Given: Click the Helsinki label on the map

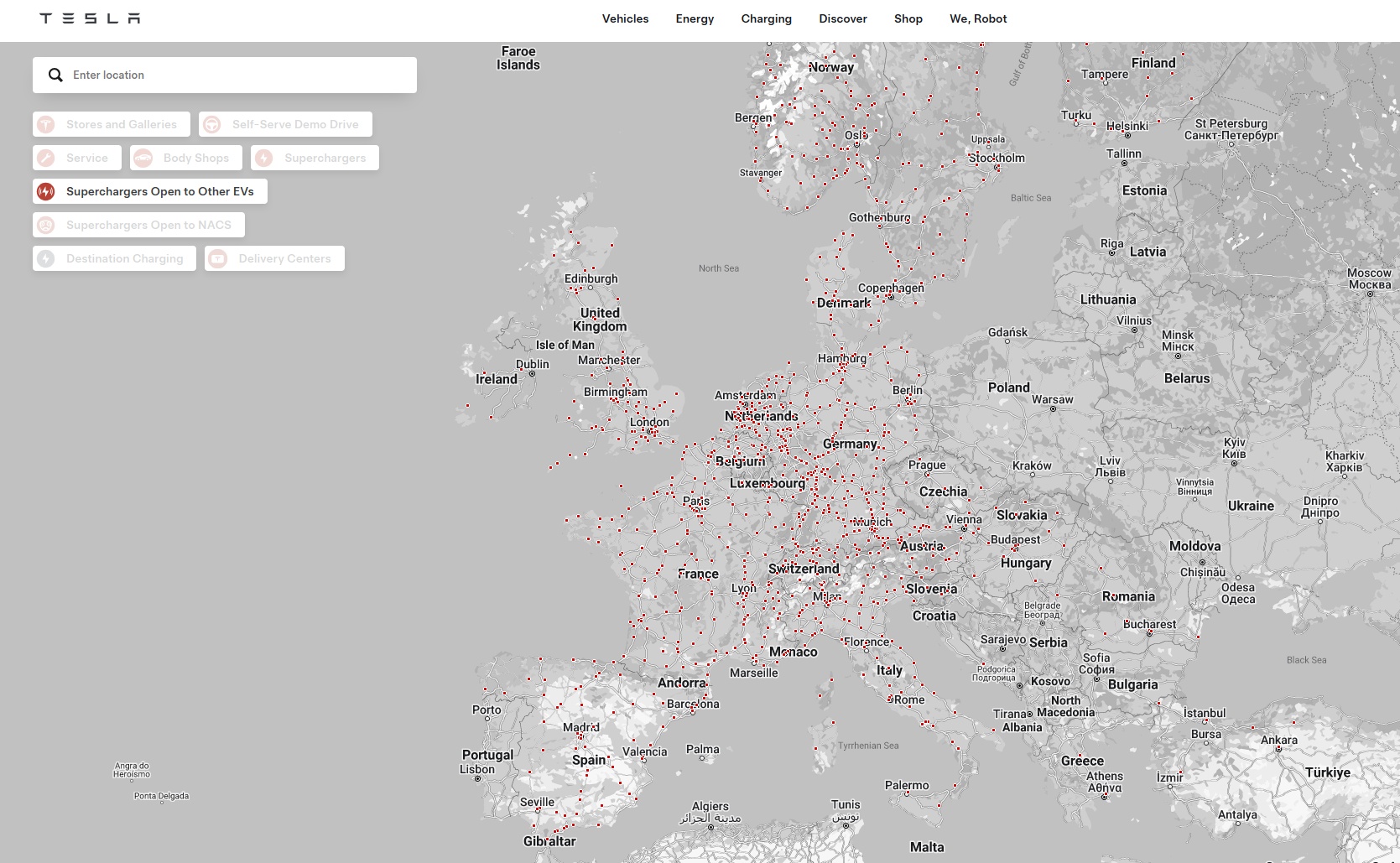Looking at the screenshot, I should [1127, 126].
